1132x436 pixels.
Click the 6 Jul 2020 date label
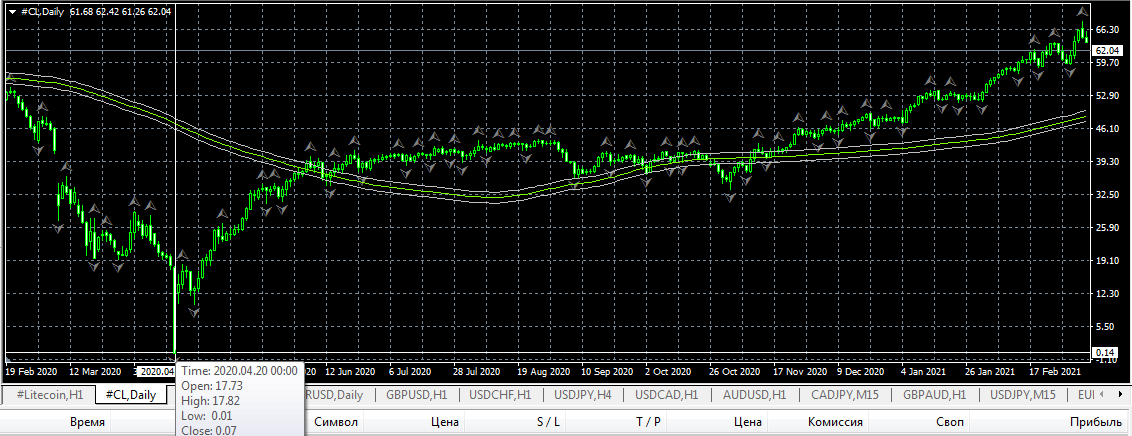pyautogui.click(x=409, y=372)
